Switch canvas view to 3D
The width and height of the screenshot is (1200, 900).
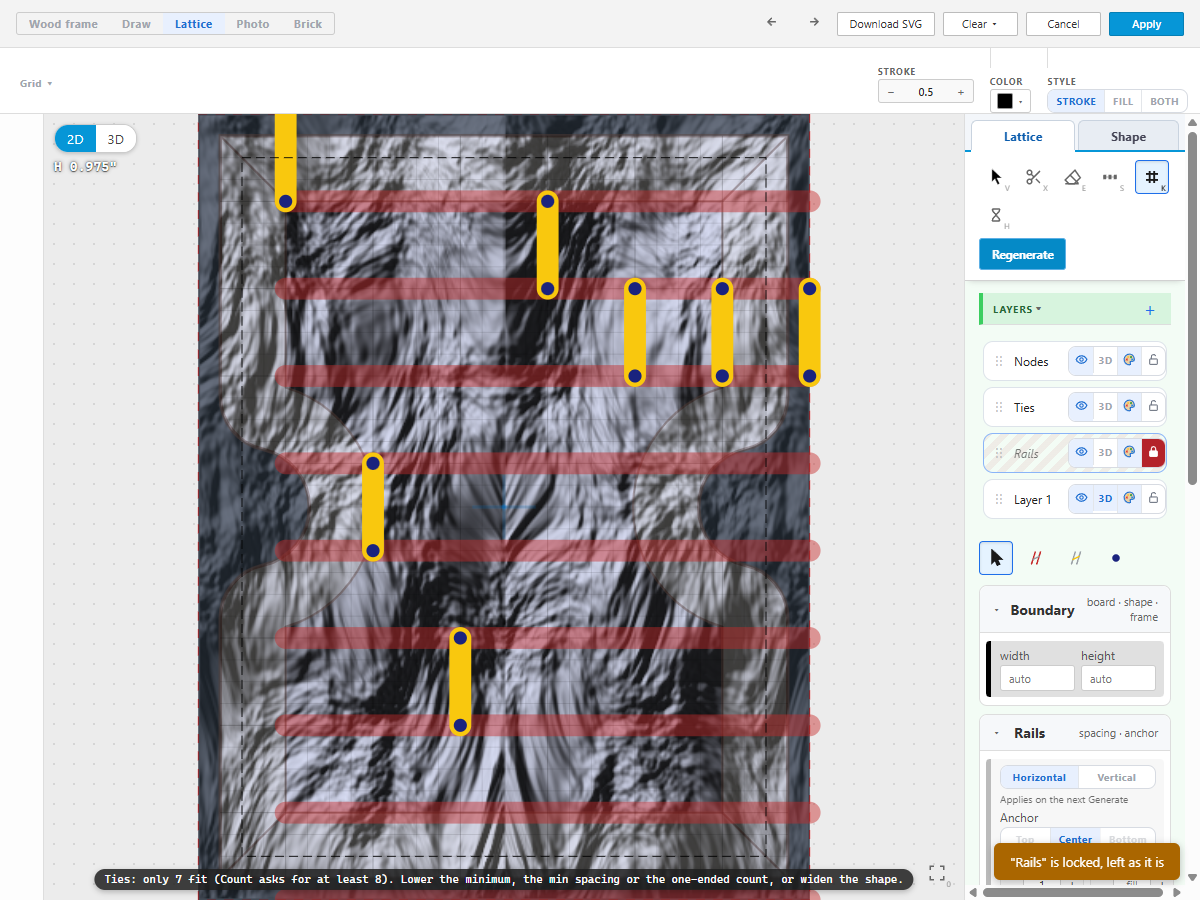116,139
